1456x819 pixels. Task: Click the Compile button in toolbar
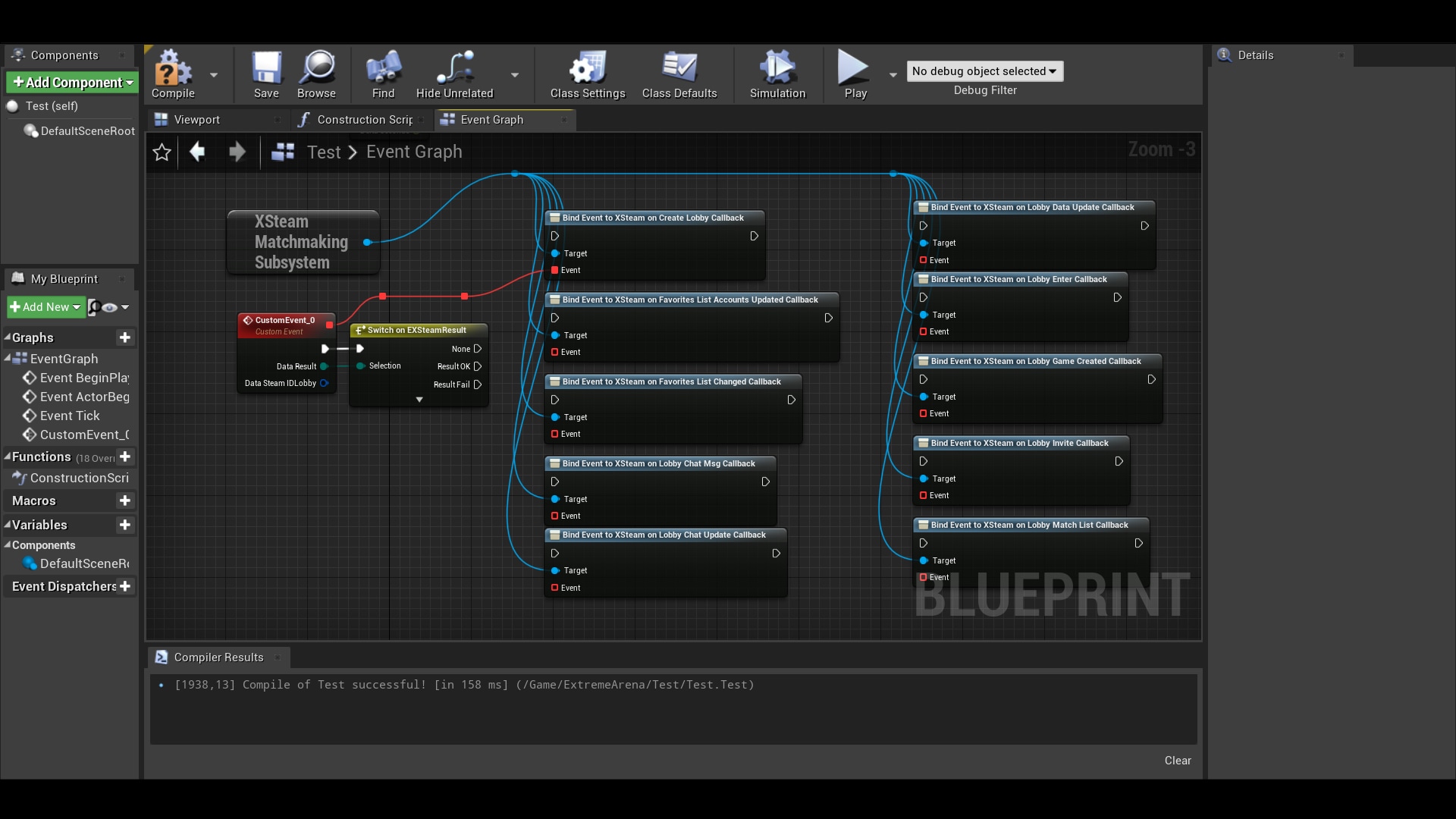pyautogui.click(x=174, y=74)
